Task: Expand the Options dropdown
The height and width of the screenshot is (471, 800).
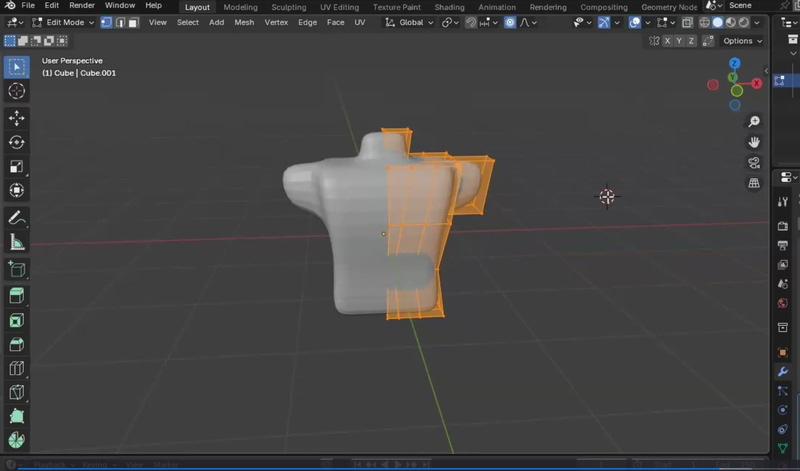Action: pyautogui.click(x=742, y=41)
